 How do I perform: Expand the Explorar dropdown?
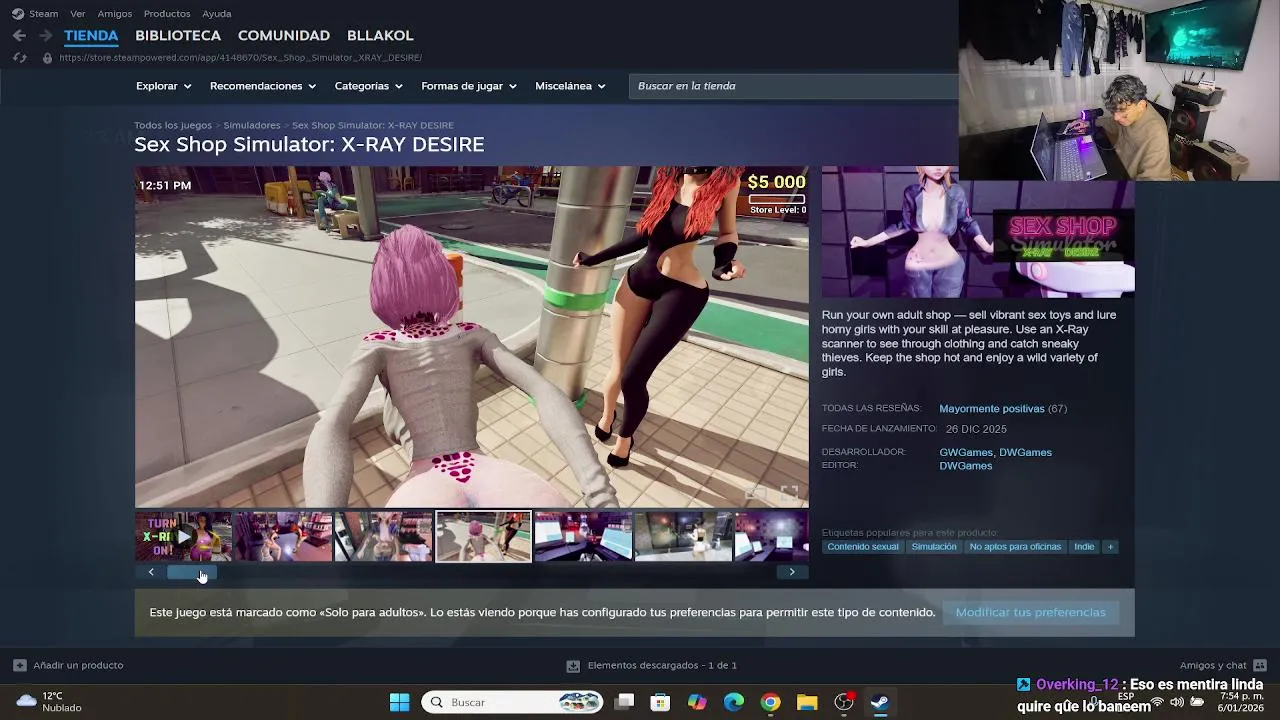click(x=163, y=86)
